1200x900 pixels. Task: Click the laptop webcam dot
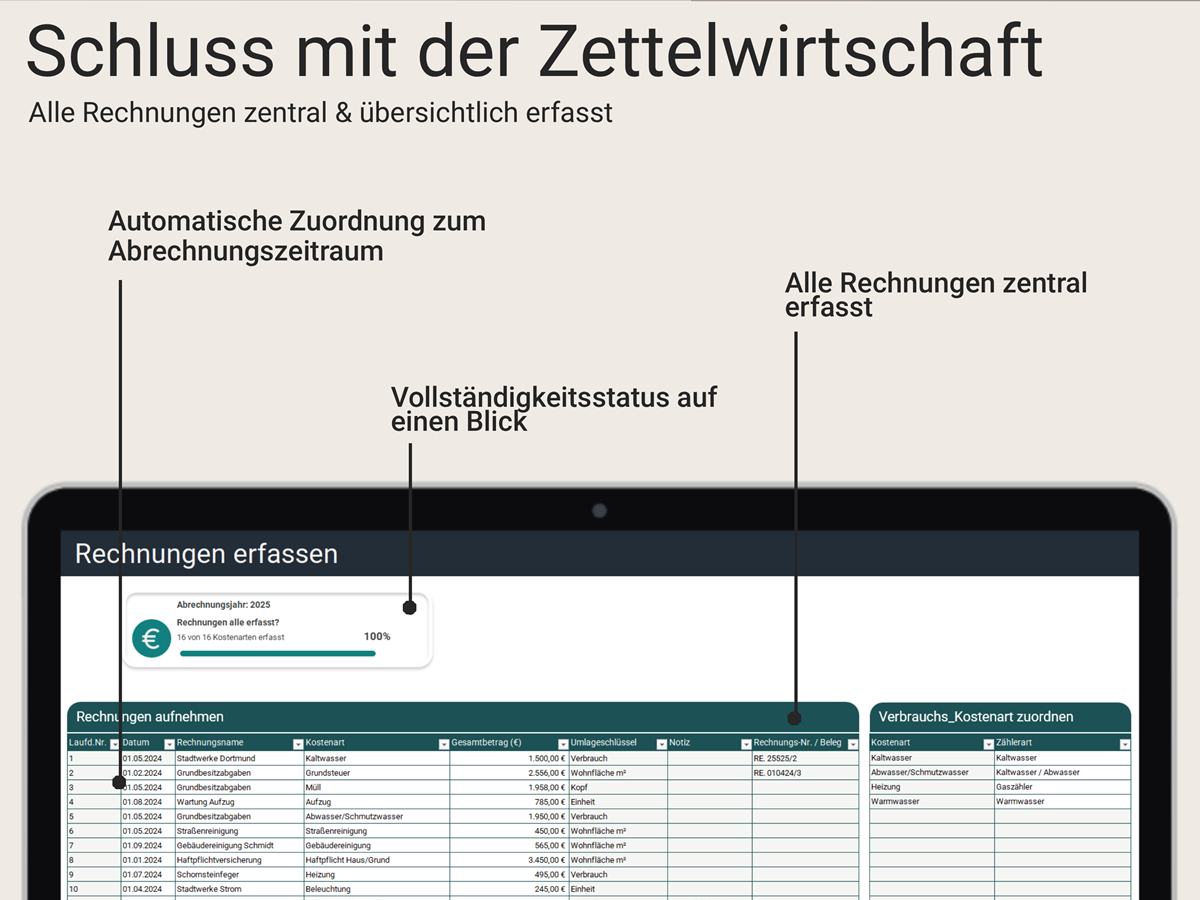pyautogui.click(x=599, y=511)
